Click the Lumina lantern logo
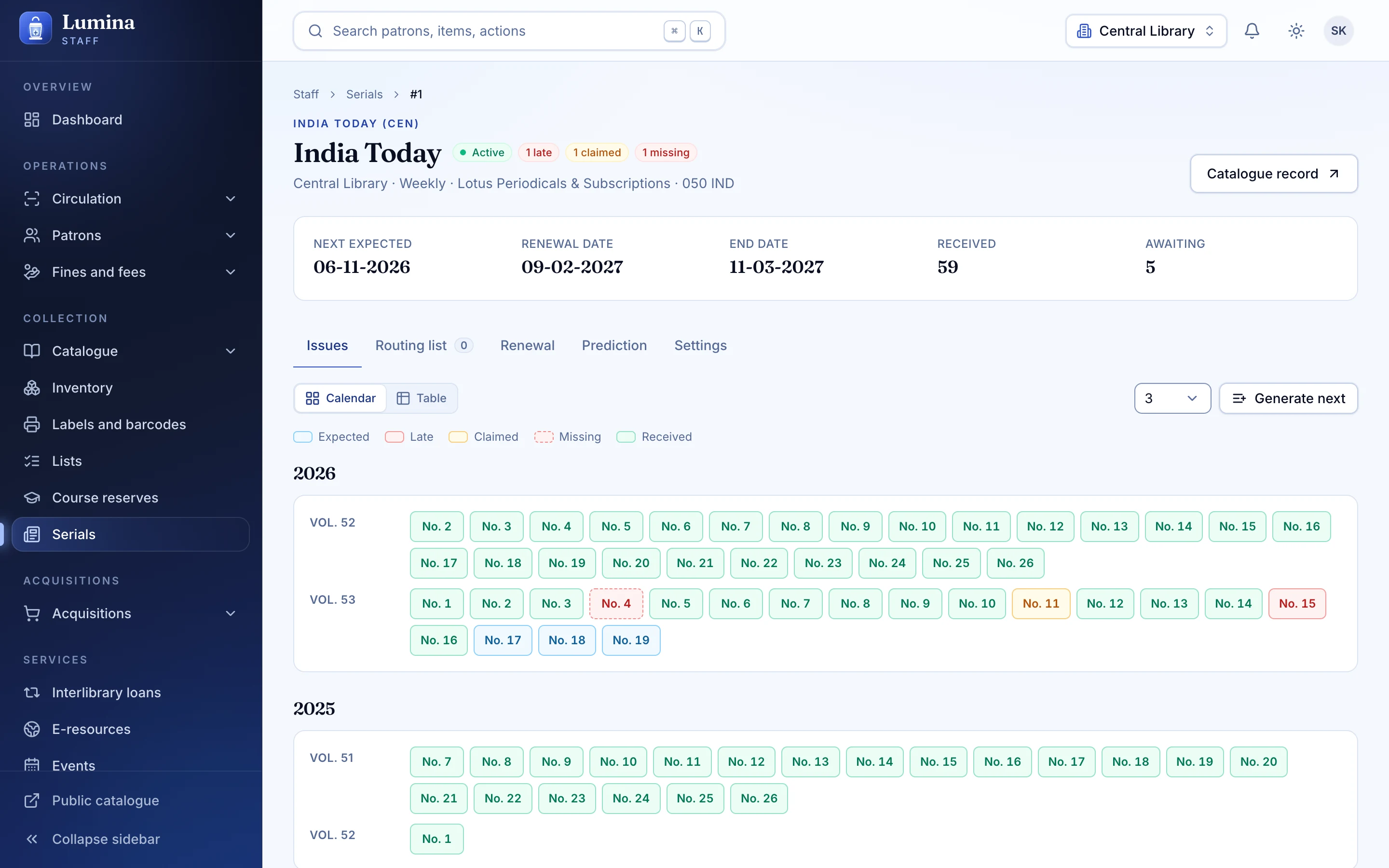1389x868 pixels. tap(36, 29)
